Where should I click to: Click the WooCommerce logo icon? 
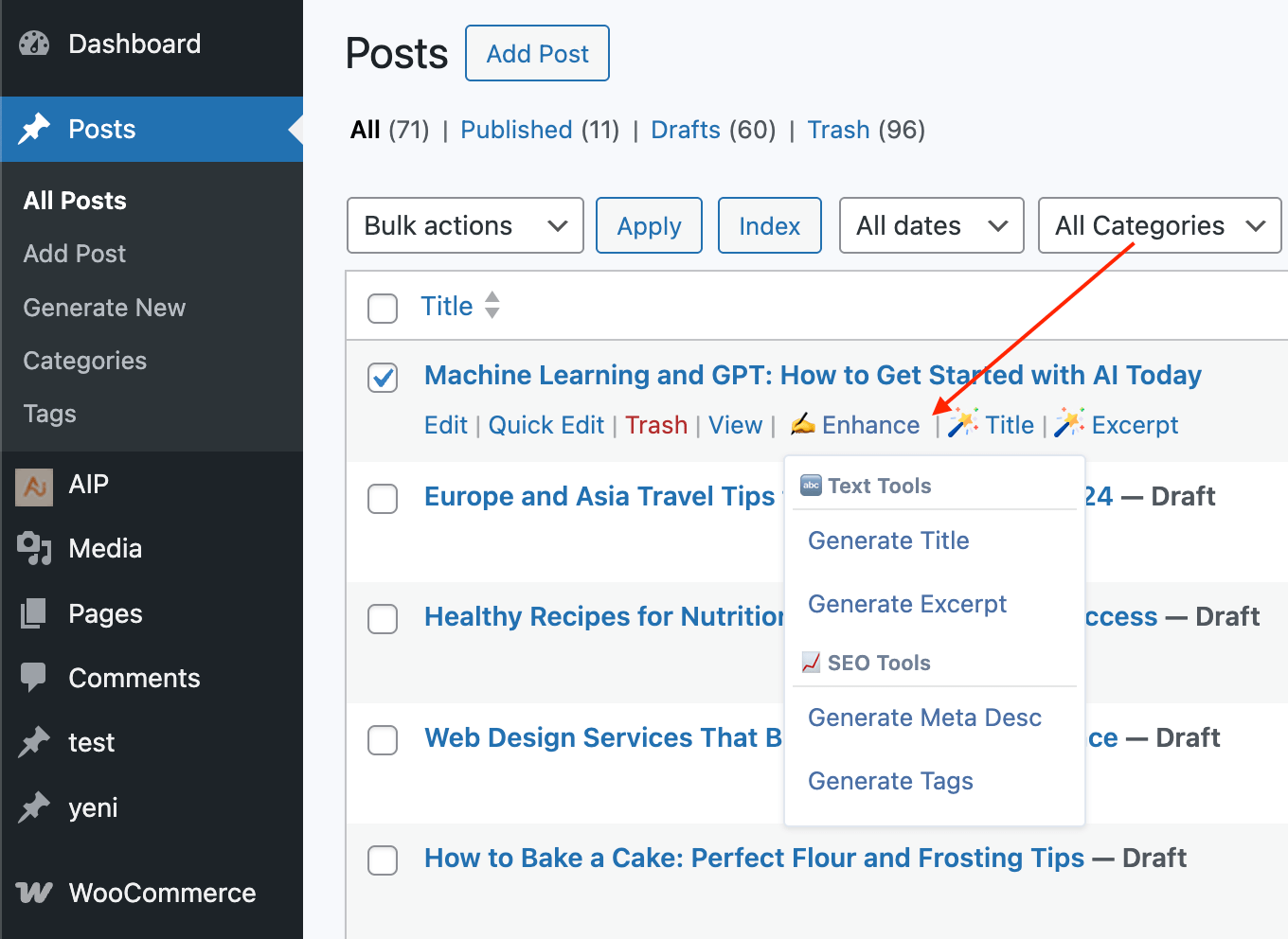(34, 893)
